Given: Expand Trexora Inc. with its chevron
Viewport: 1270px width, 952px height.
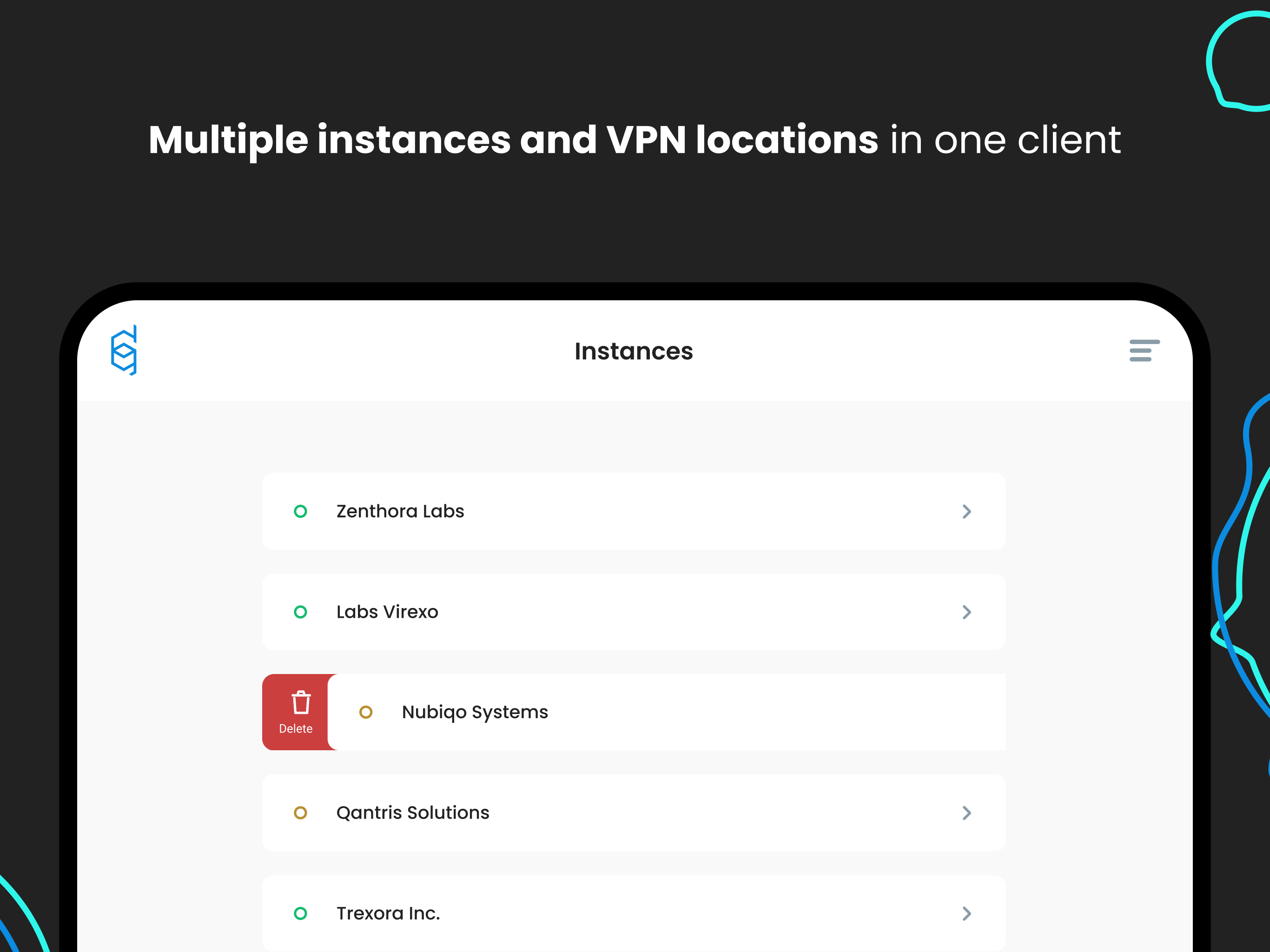Looking at the screenshot, I should [x=967, y=913].
